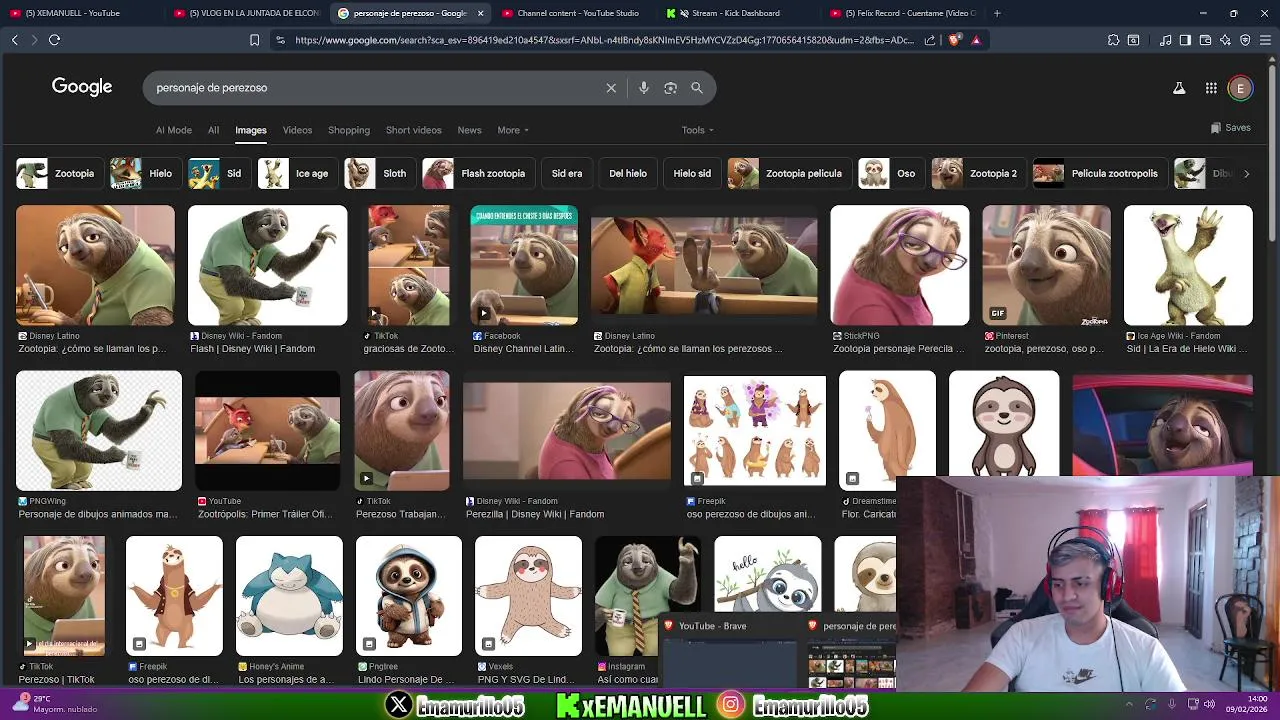The image size is (1280, 720).
Task: Open Flash Disney Wiki Fandom image
Action: pos(267,266)
